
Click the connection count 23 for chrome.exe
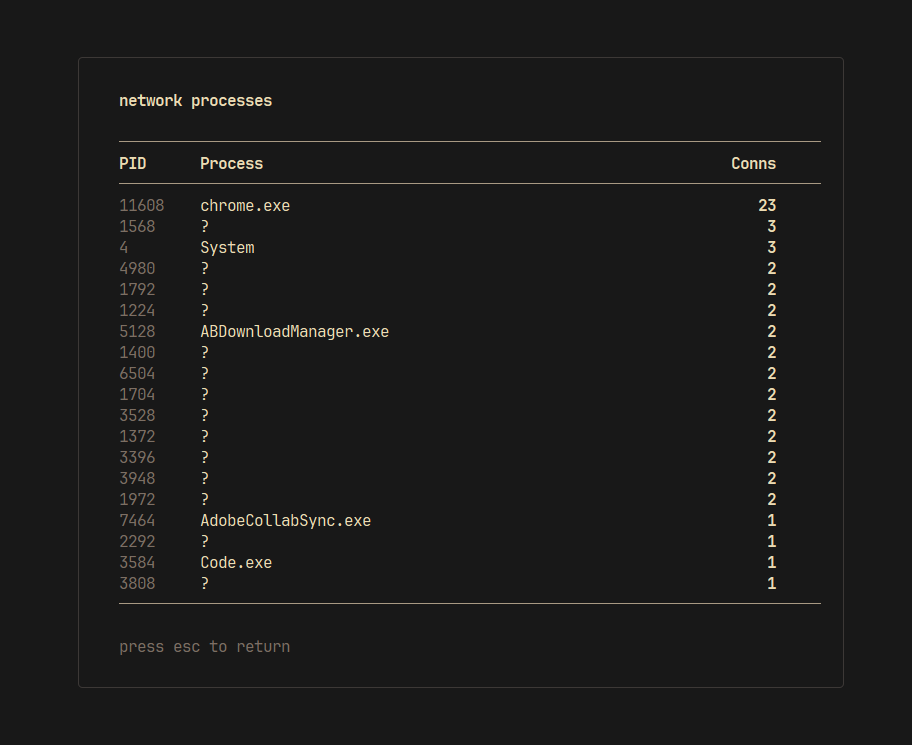click(767, 206)
